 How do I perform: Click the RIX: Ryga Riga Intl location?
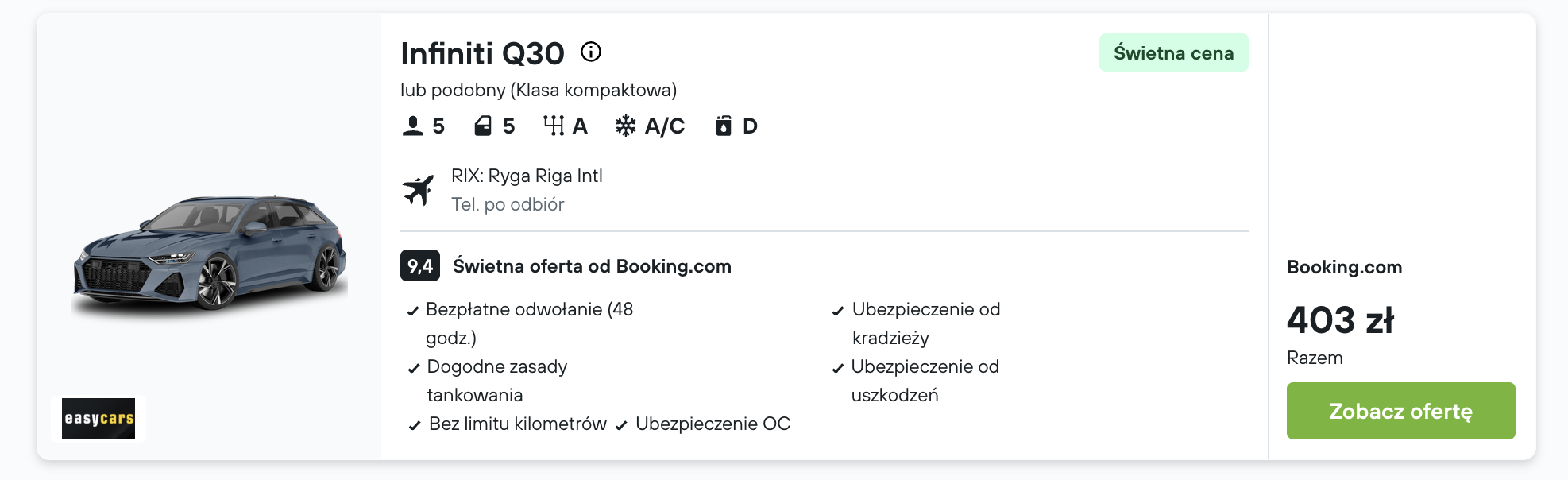tap(527, 176)
